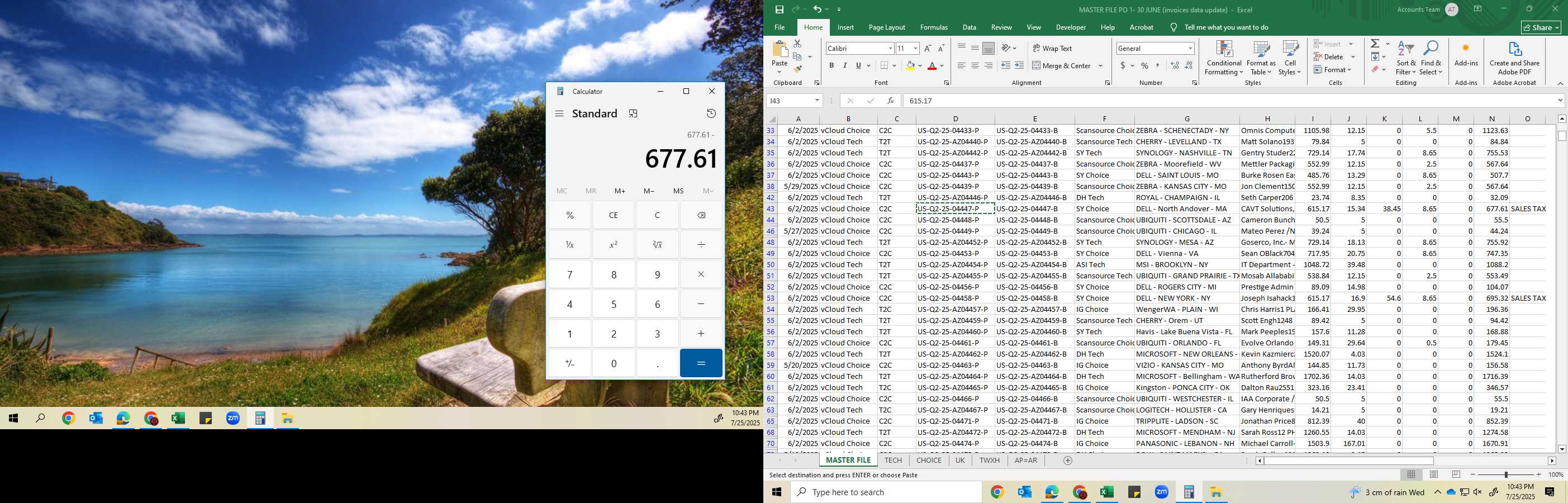Click the Share button in Excel

click(x=1541, y=27)
